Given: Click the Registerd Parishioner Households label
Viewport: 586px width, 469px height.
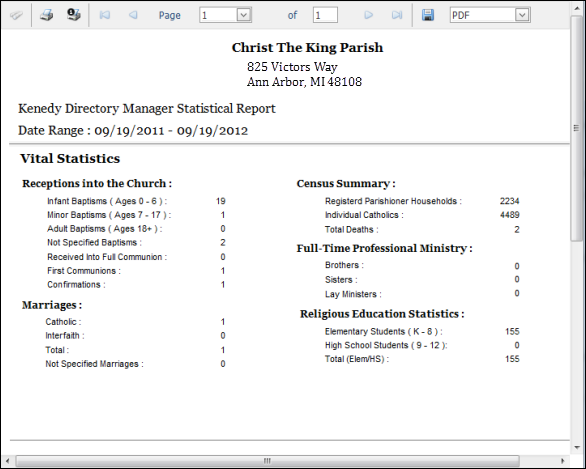Looking at the screenshot, I should point(393,201).
